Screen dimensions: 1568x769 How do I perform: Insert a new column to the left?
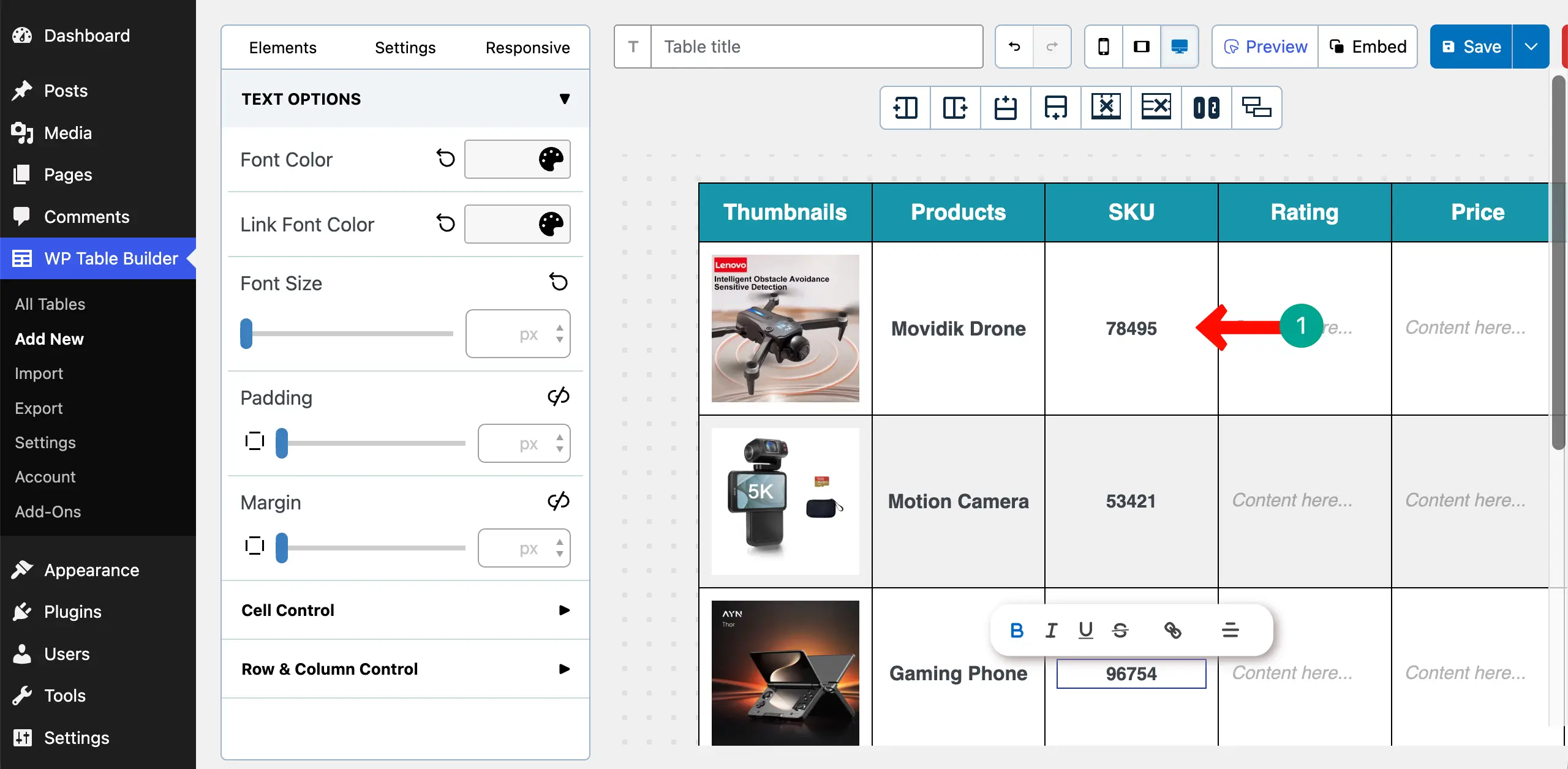coord(905,108)
